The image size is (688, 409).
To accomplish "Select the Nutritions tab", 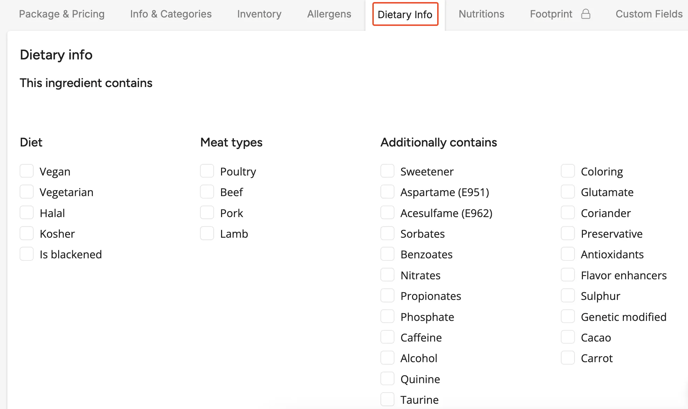I will (x=481, y=15).
